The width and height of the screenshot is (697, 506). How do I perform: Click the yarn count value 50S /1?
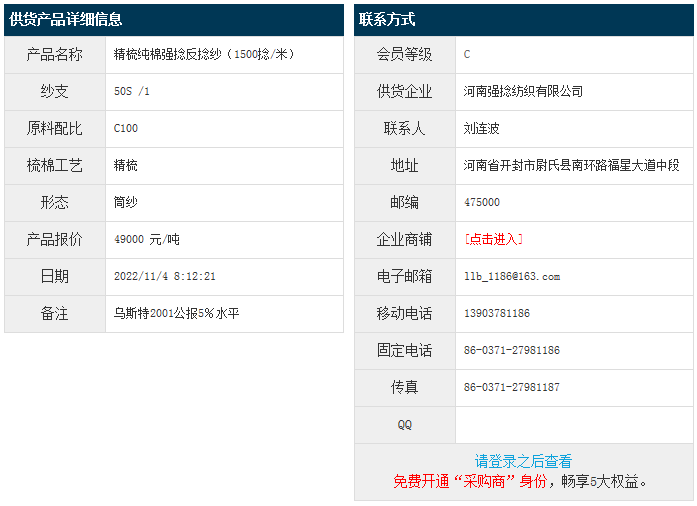(132, 91)
